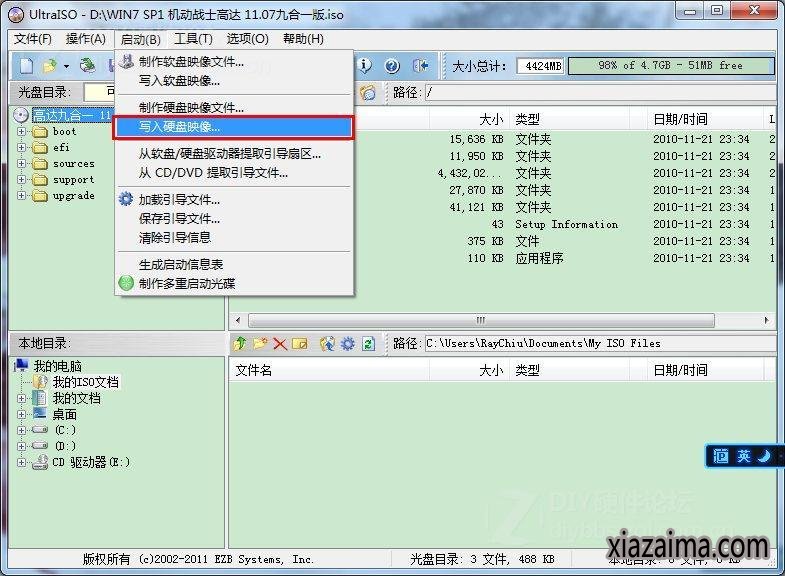Click the Up folder icon in local toolbar
Screen dimensions: 785x576
pyautogui.click(x=240, y=344)
